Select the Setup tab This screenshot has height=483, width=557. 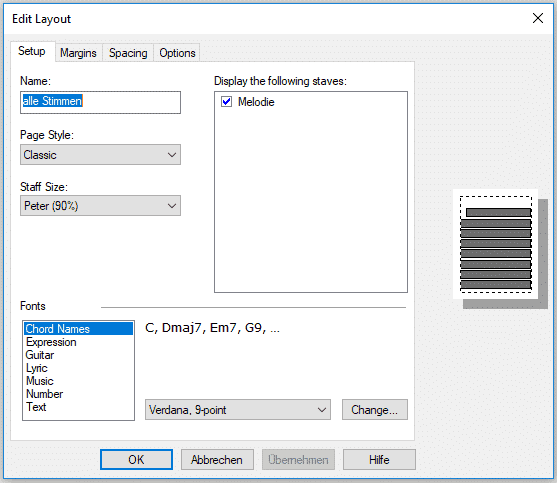(x=32, y=51)
